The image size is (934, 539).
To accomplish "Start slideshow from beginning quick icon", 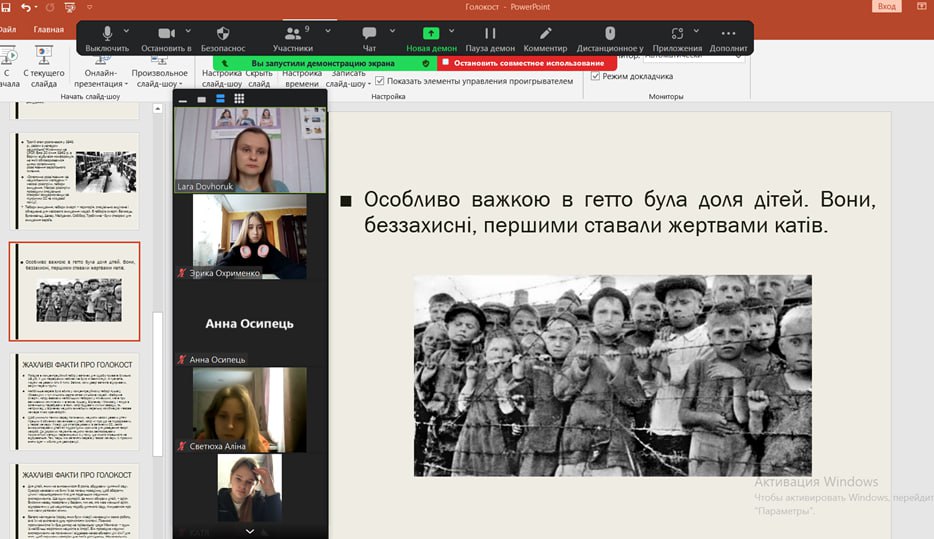I will tap(70, 7).
